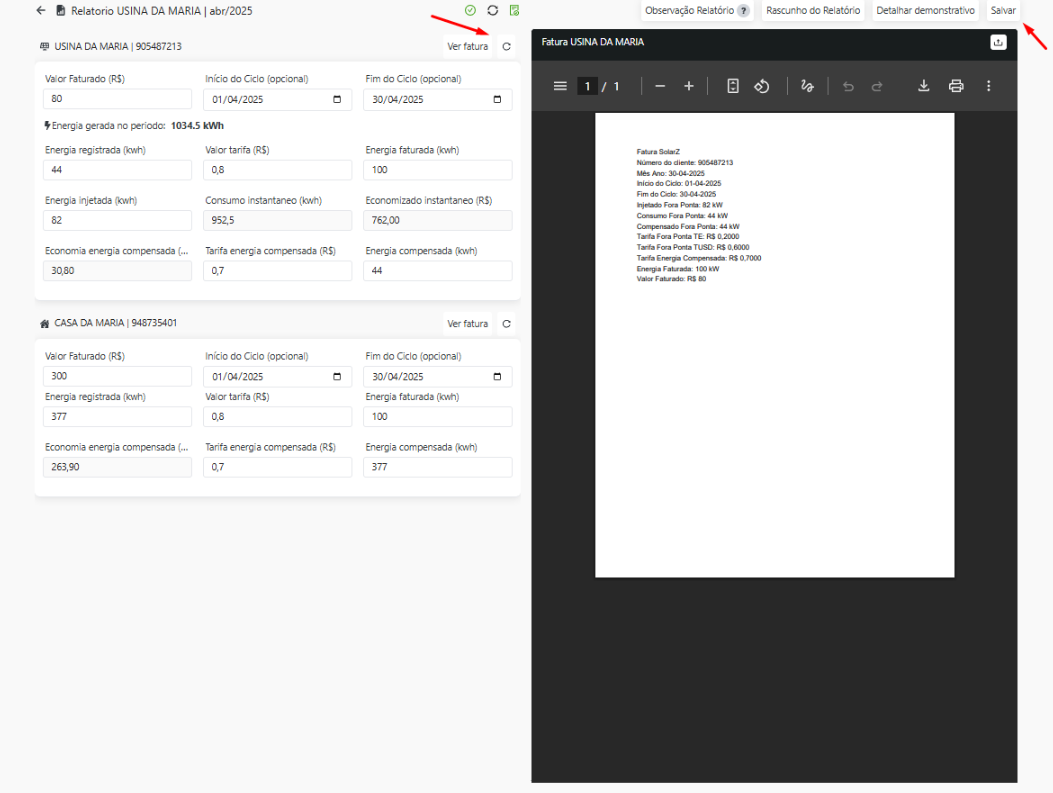
Task: Print the invoice PDF
Action: pos(956,87)
